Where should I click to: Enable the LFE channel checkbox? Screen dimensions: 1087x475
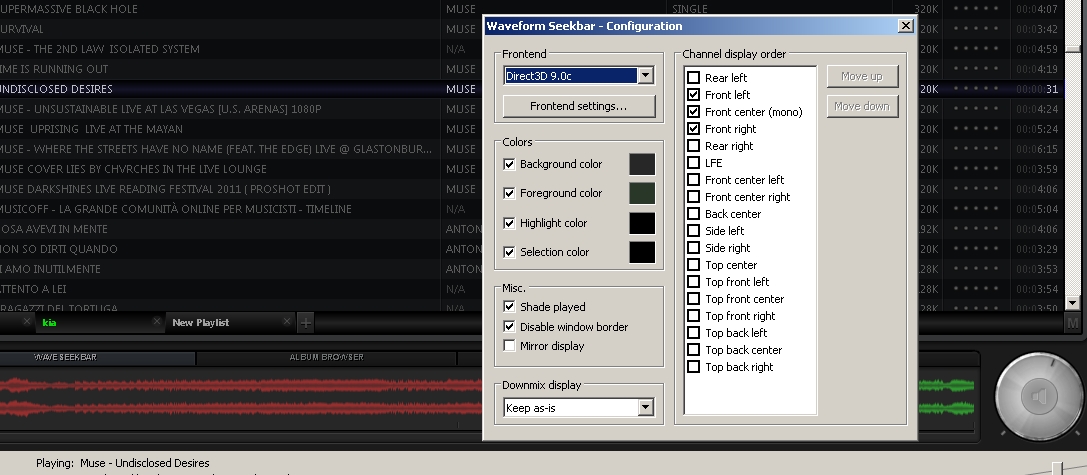click(693, 162)
